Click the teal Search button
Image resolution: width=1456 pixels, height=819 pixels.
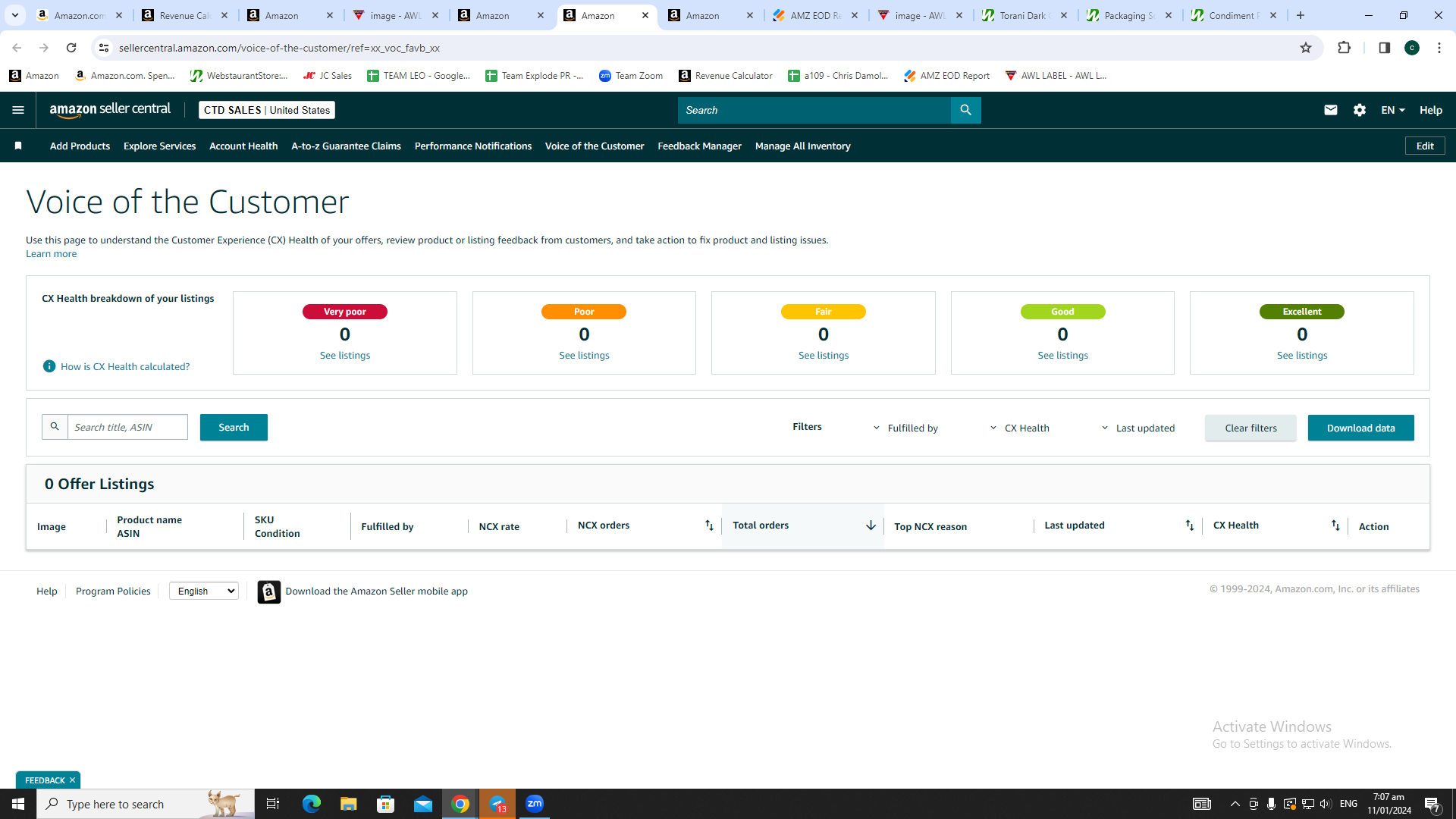coord(234,427)
